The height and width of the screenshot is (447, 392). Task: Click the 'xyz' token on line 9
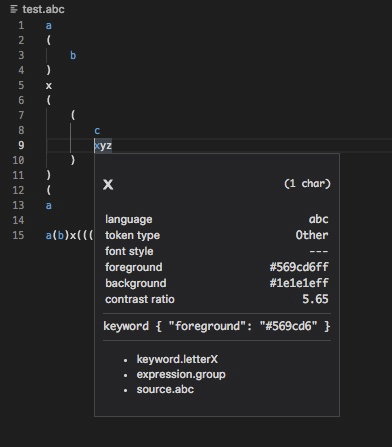pyautogui.click(x=103, y=146)
